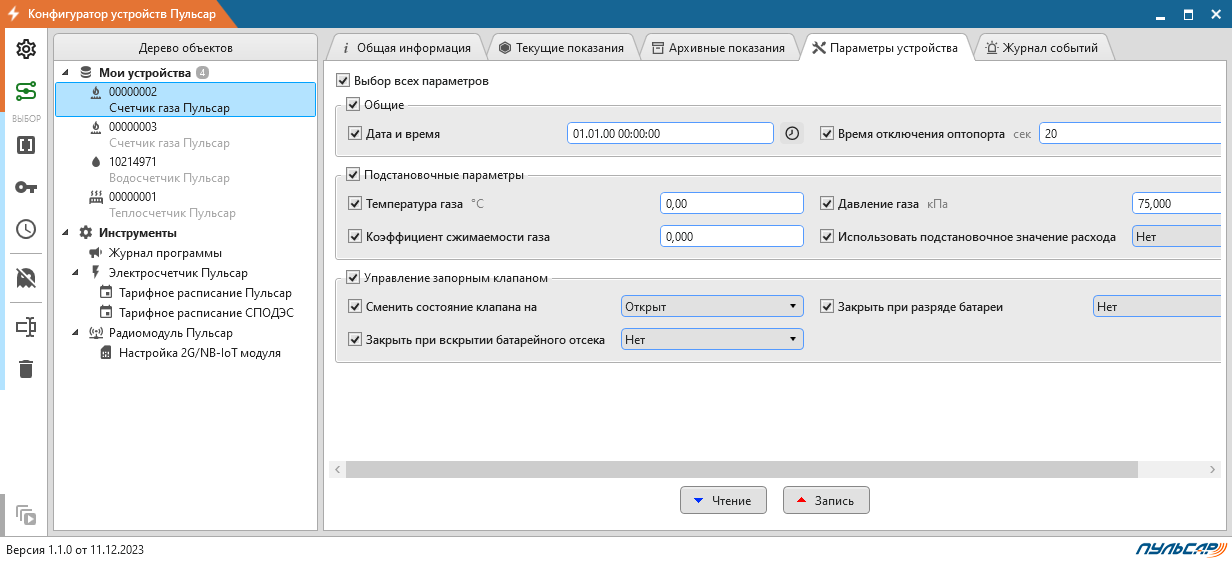Click lightning icon of Электросчетчик Пульсар
Viewport: 1232px width, 562px height.
[95, 273]
